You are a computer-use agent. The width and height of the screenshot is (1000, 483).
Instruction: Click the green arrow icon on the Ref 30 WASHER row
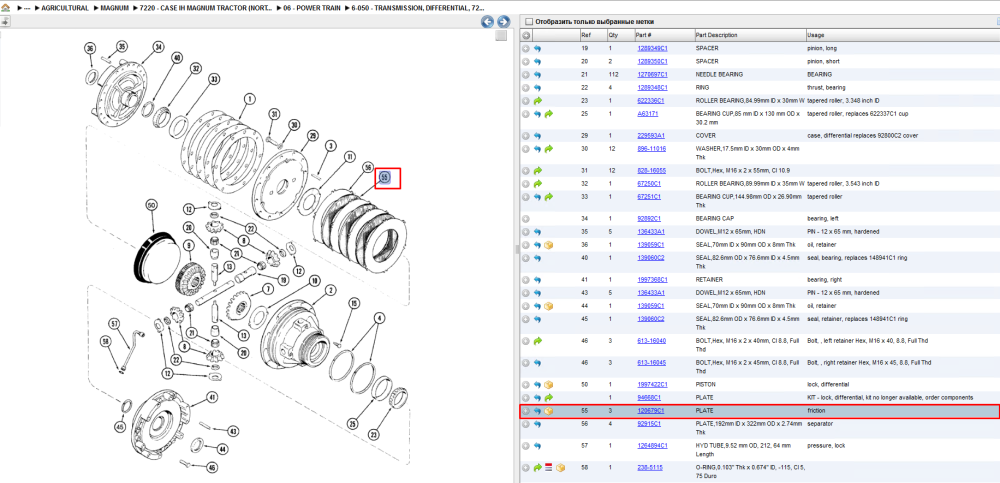548,149
